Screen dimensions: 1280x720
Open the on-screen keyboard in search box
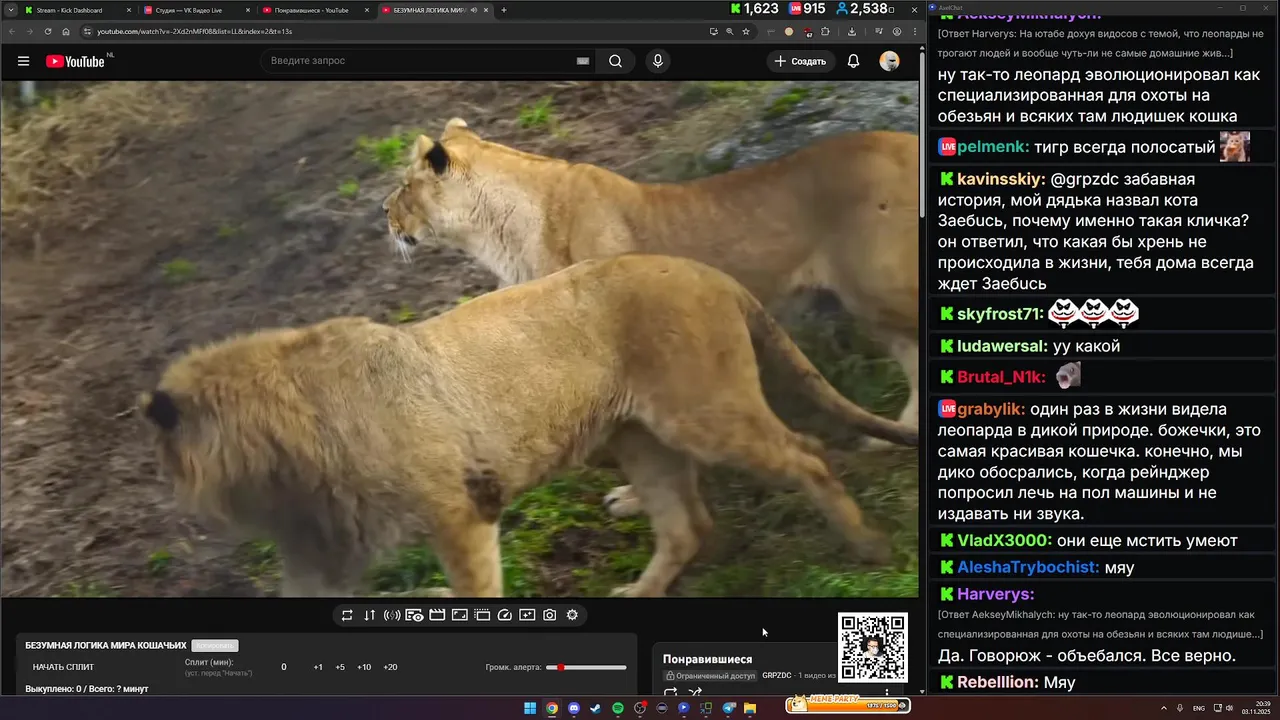point(582,61)
